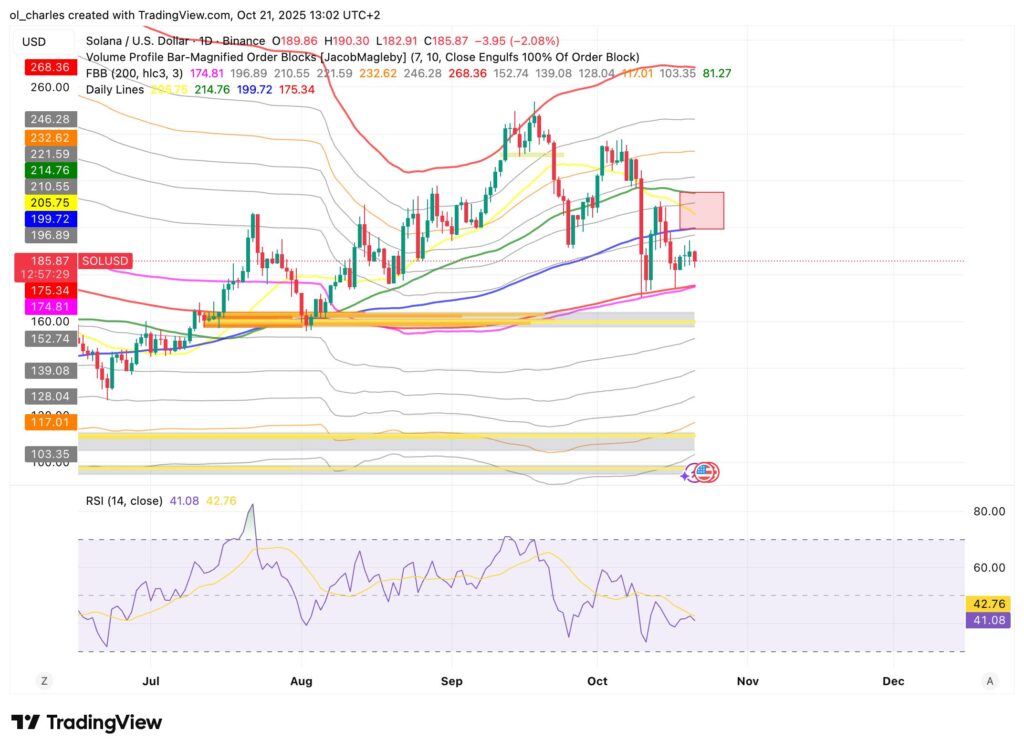Click the 41.08 purple RSI value badge
Screen dimensions: 1024x751
pyautogui.click(x=987, y=620)
